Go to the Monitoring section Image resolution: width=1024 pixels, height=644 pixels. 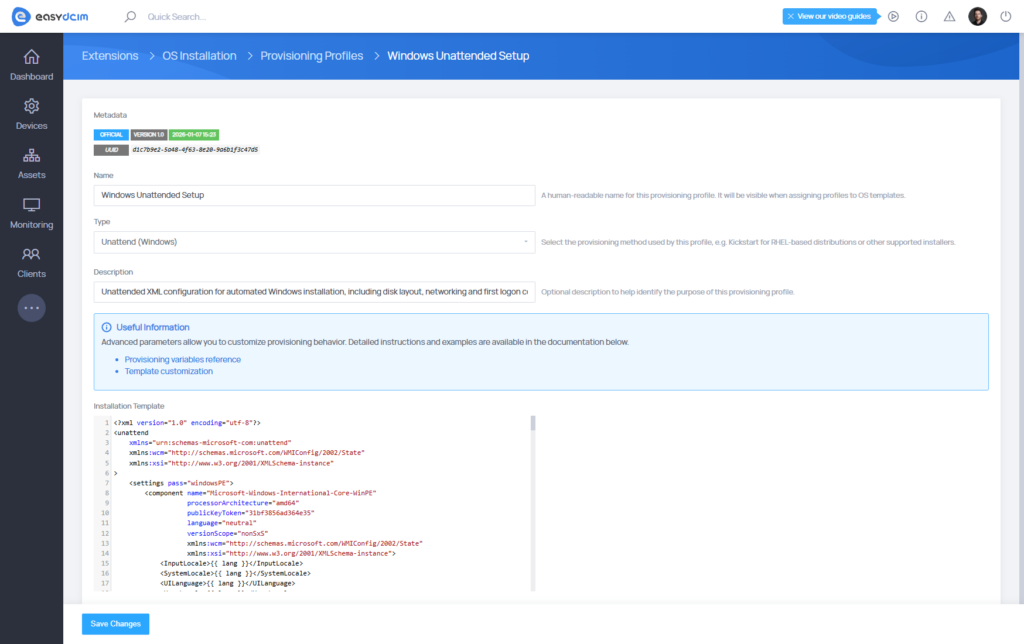tap(31, 211)
